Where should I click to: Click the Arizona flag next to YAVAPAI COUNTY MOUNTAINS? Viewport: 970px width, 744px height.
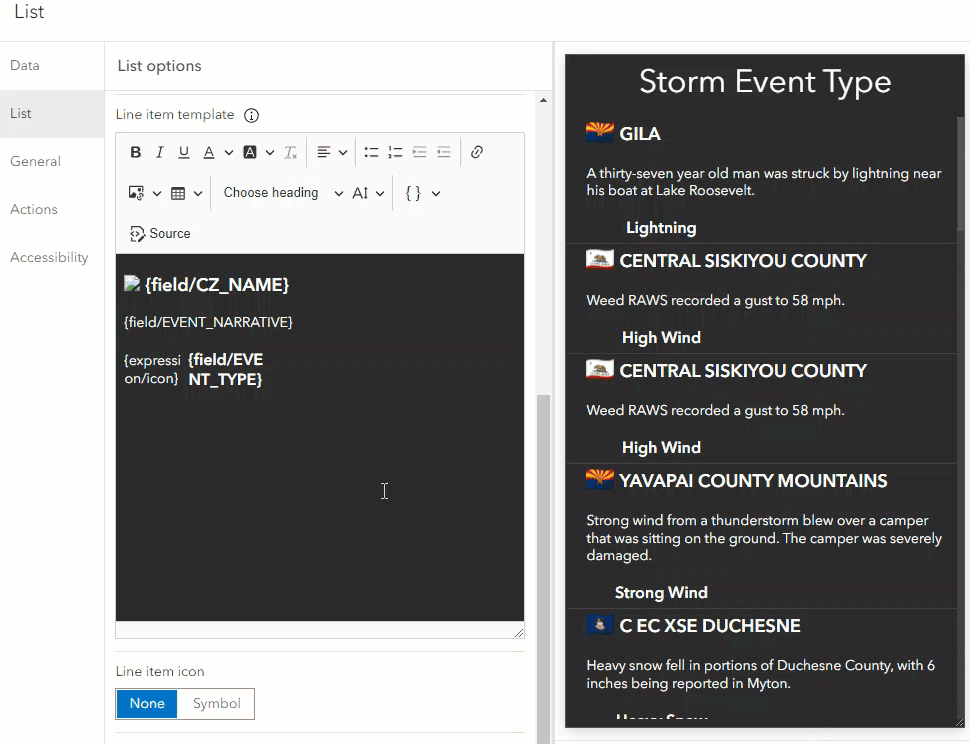coord(600,479)
